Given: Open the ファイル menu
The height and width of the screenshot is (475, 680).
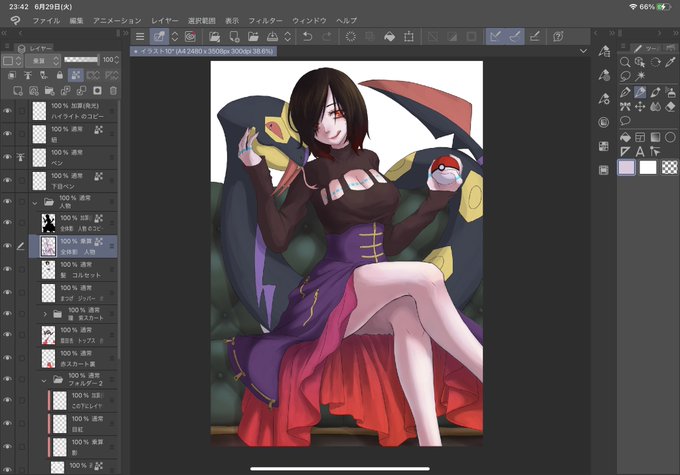Looking at the screenshot, I should pos(46,20).
